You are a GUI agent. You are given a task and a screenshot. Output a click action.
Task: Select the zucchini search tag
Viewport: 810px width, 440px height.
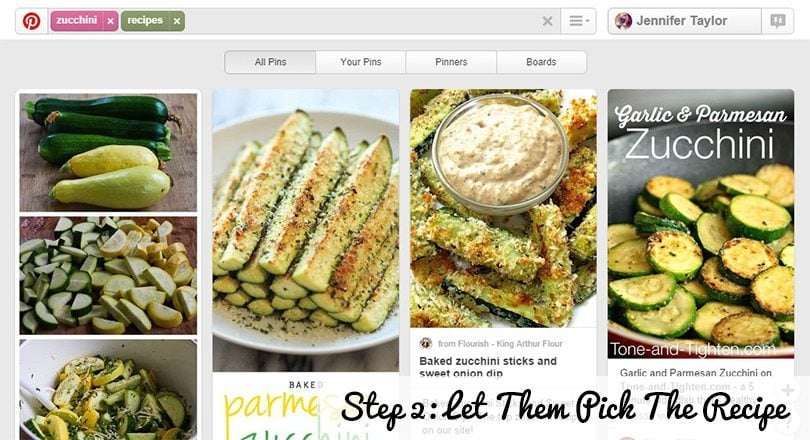pos(77,21)
